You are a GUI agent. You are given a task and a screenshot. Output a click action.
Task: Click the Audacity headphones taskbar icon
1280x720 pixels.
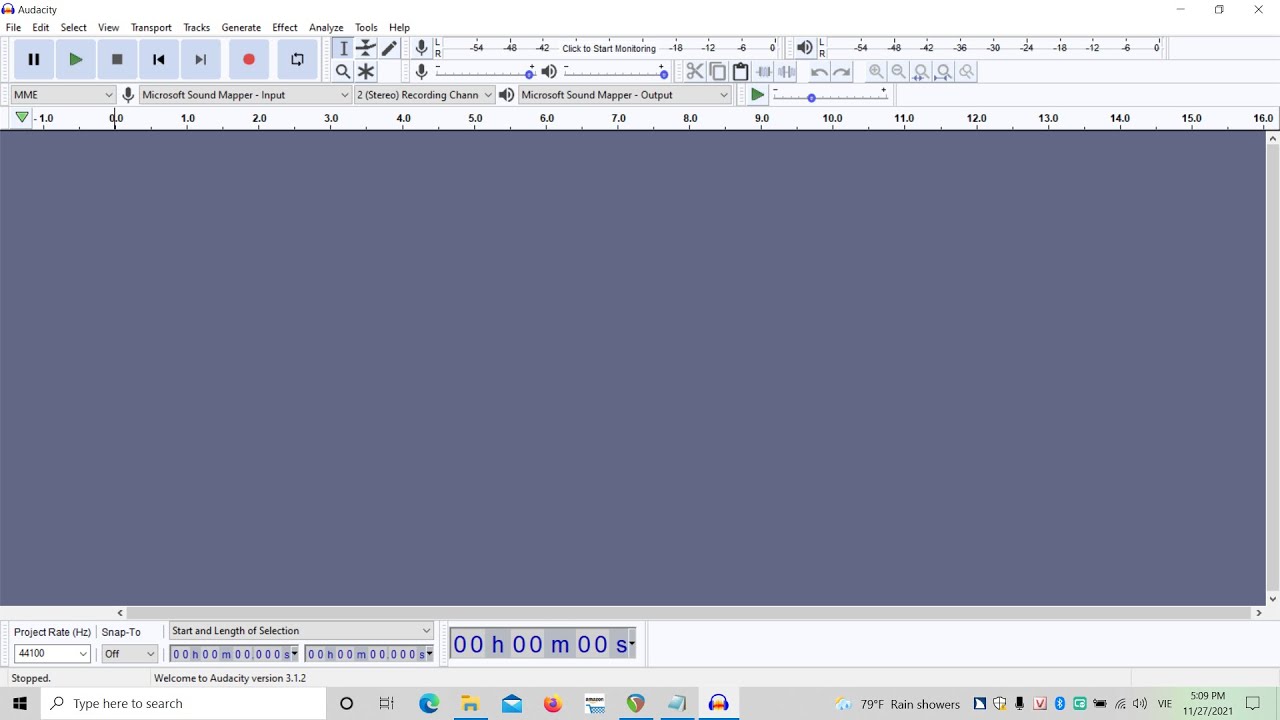pos(718,704)
